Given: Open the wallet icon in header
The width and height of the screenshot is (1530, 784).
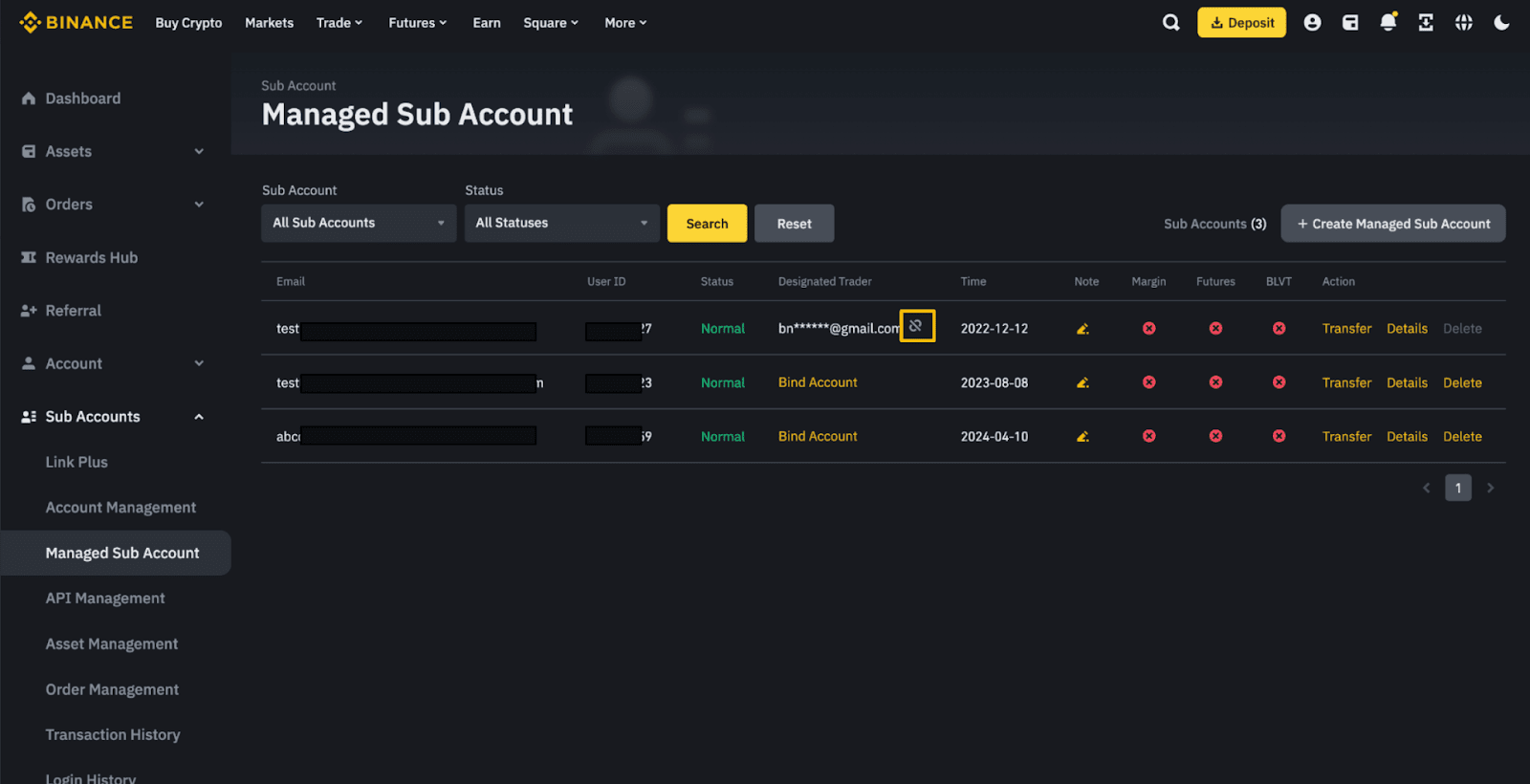Looking at the screenshot, I should 1350,23.
